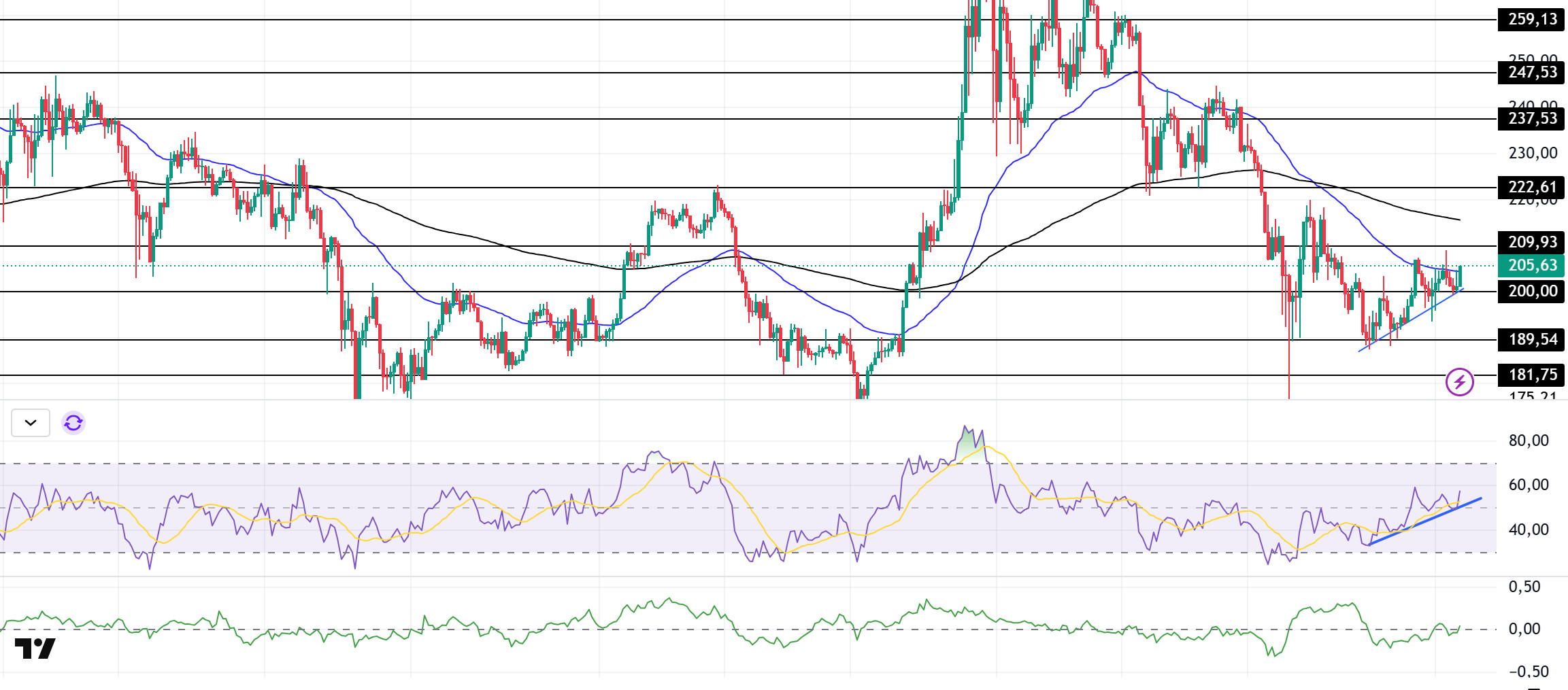1568x690 pixels.
Task: Open the TradingView logo link
Action: 35,649
